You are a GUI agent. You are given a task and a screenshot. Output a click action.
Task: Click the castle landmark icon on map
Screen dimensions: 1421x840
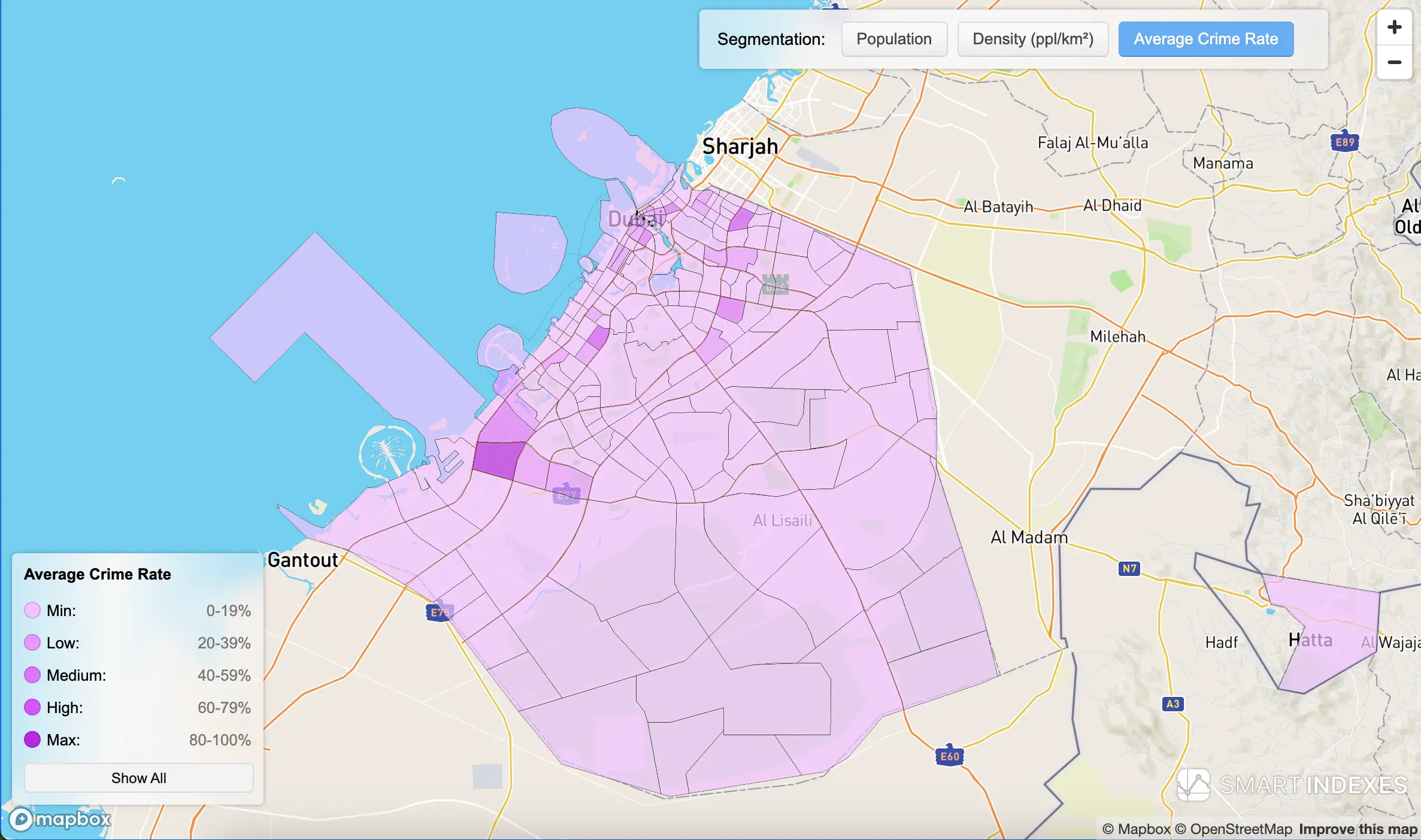[x=775, y=284]
